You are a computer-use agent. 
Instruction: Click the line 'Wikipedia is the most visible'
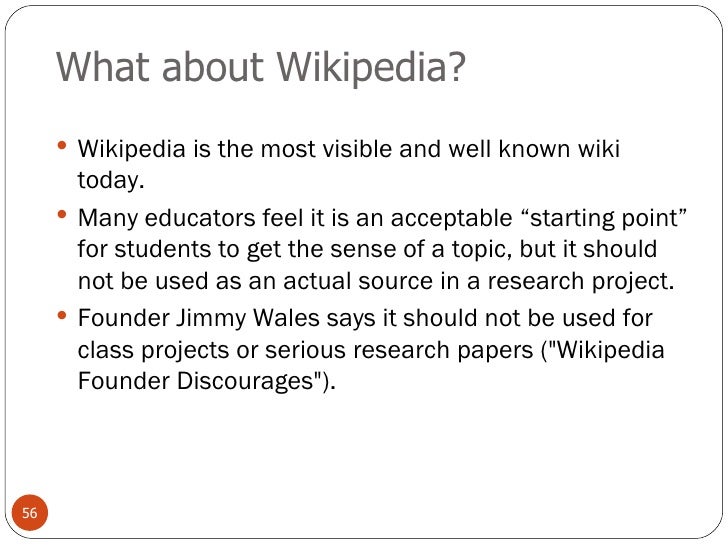(x=349, y=149)
